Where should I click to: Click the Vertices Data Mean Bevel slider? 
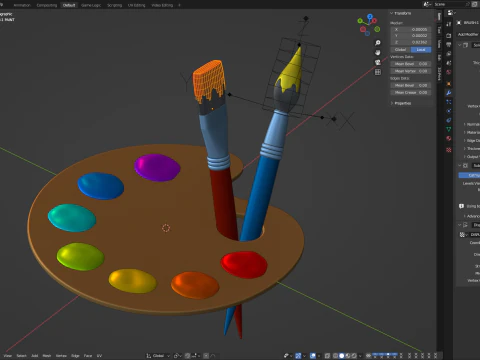tap(411, 64)
